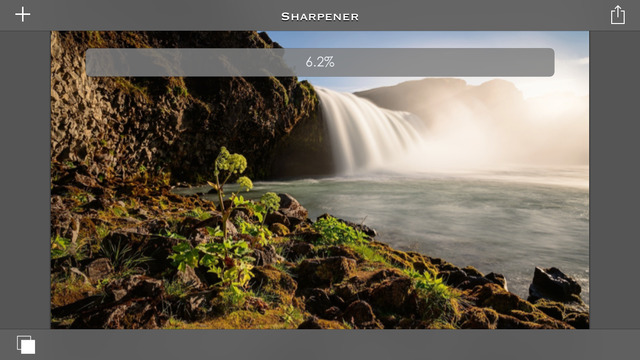
Task: Open the share export icon
Action: [x=618, y=15]
